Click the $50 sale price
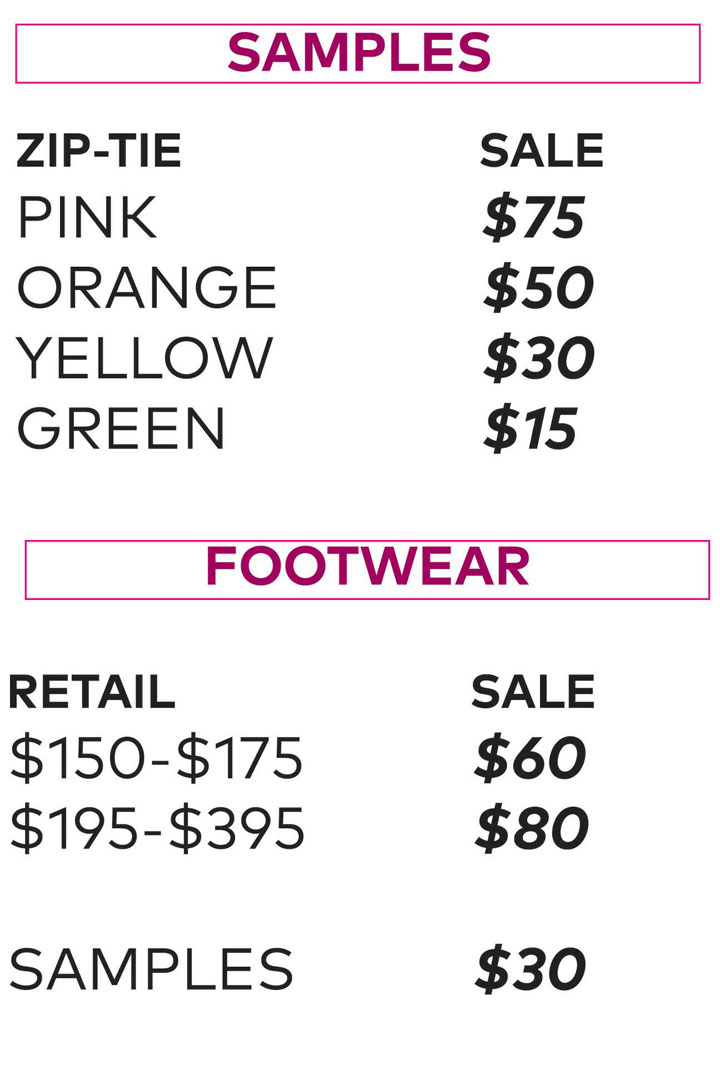The image size is (720, 1080). pyautogui.click(x=538, y=288)
